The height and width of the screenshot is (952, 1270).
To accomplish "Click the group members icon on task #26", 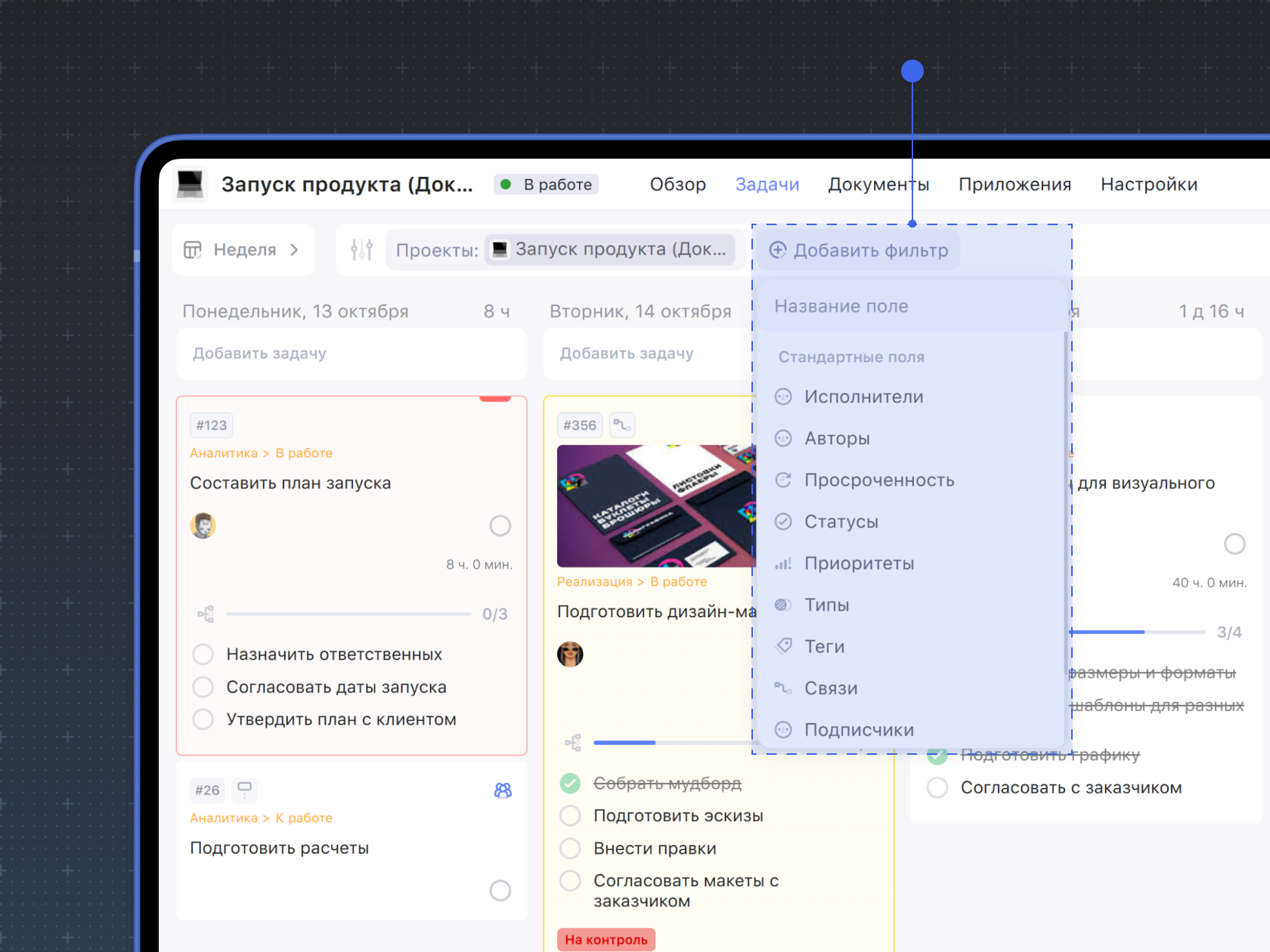I will [x=503, y=790].
